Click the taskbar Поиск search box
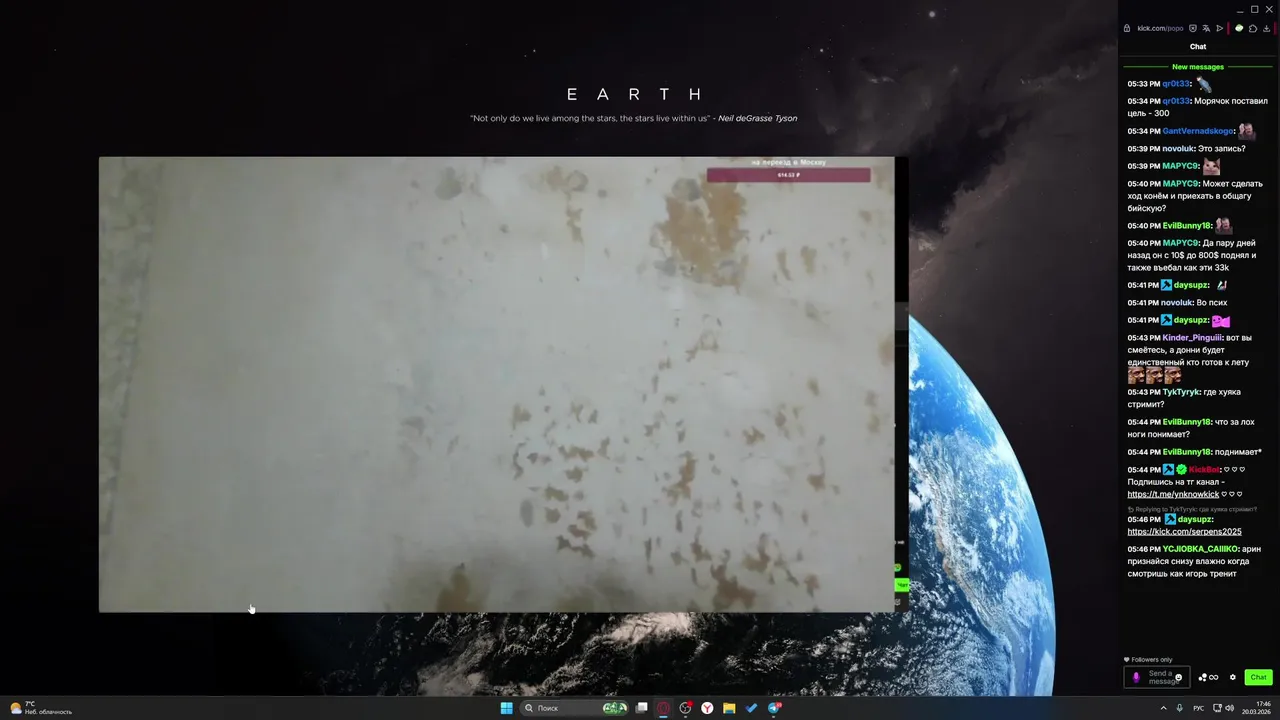1280x720 pixels. (x=574, y=708)
